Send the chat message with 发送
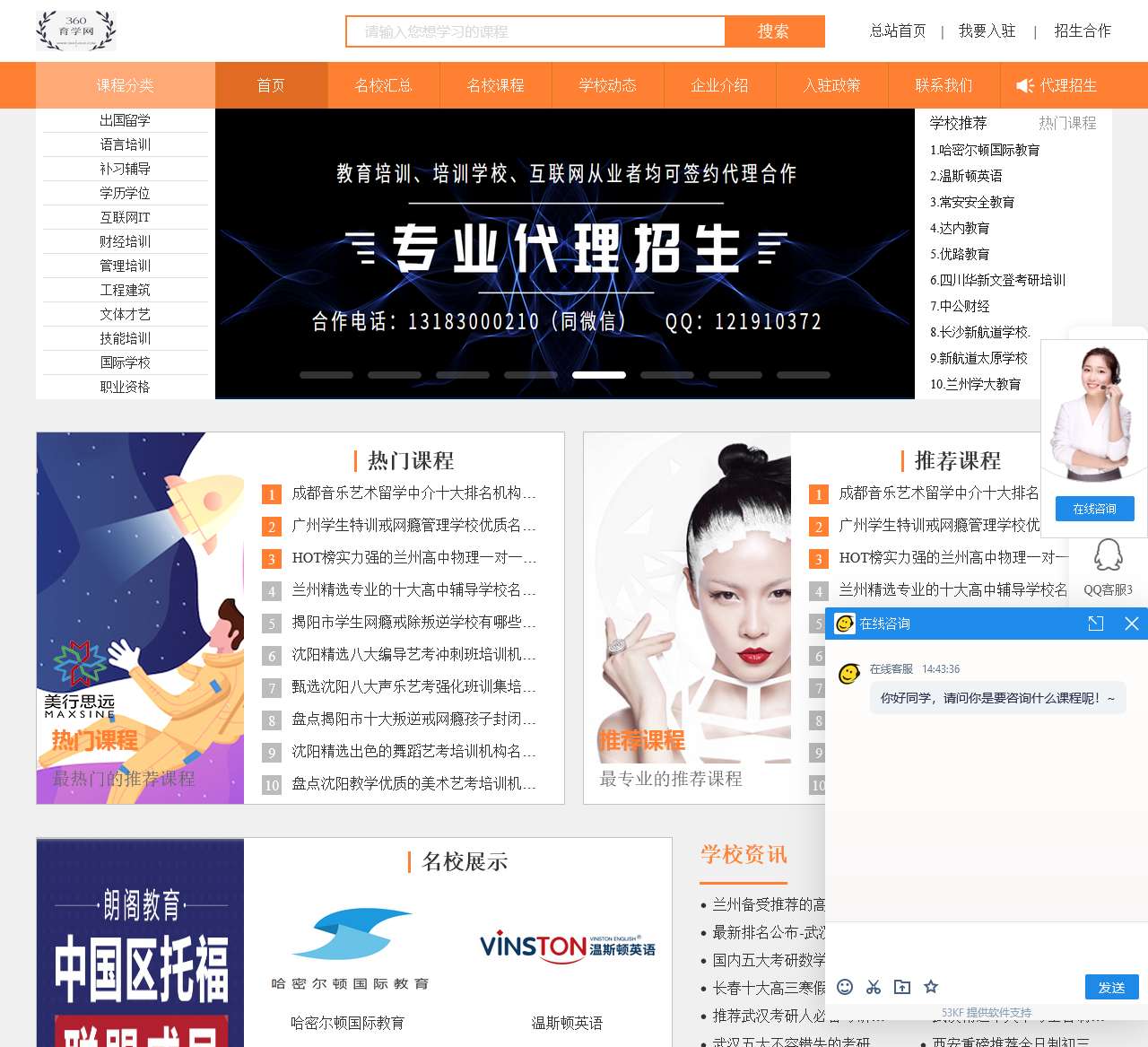The image size is (1148, 1047). 1112,987
